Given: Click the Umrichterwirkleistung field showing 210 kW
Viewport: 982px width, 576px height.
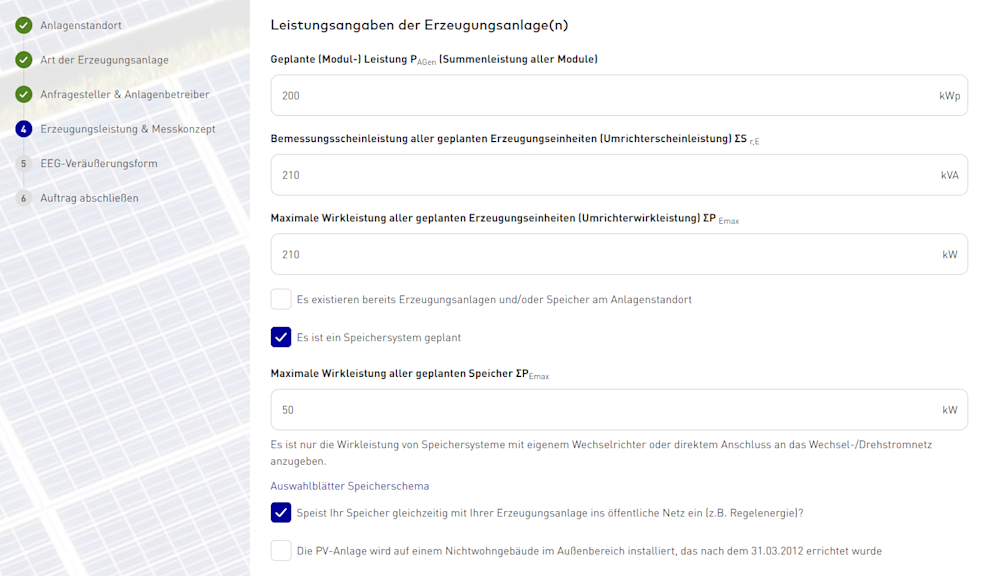Looking at the screenshot, I should 619,254.
